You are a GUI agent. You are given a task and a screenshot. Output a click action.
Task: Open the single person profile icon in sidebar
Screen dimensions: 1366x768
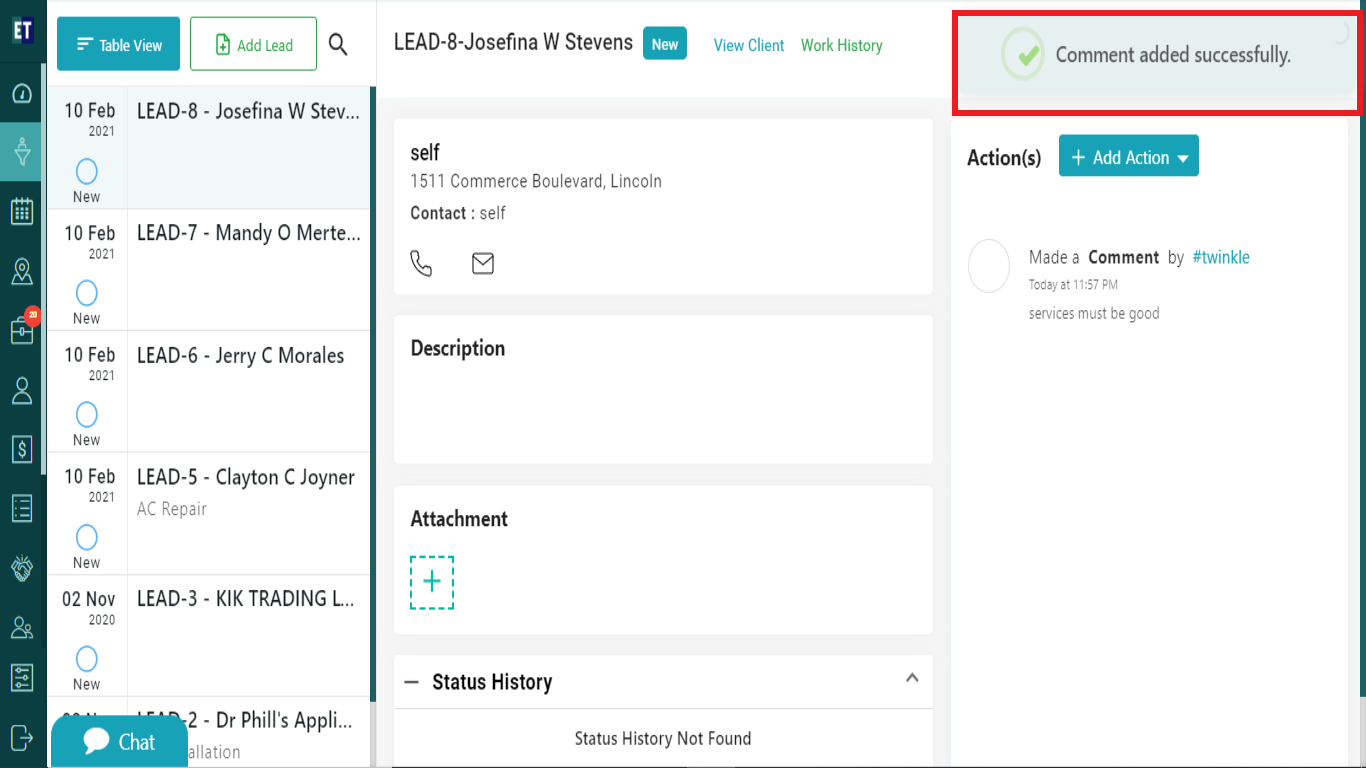22,390
